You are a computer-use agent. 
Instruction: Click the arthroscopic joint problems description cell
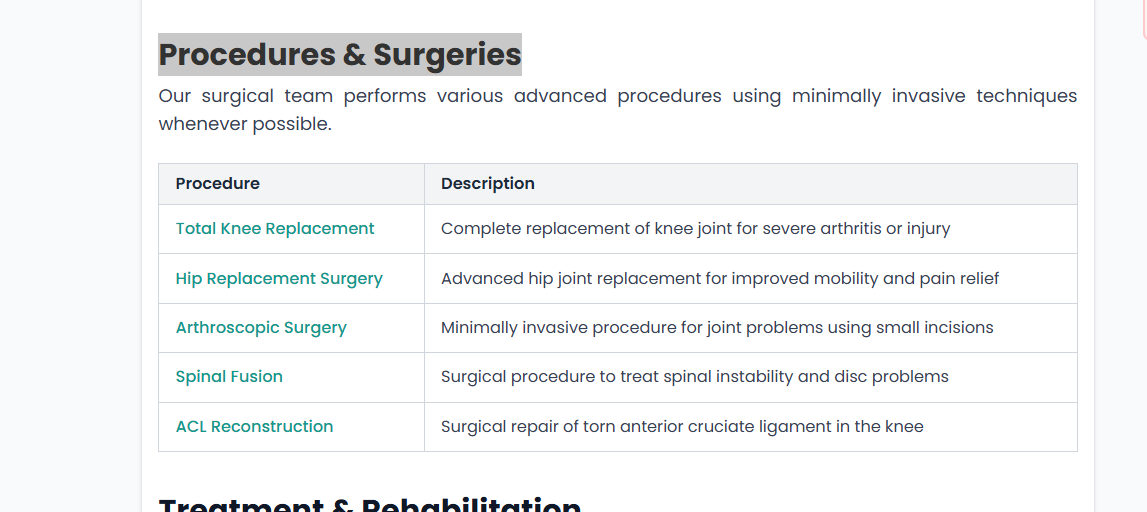[x=717, y=328]
